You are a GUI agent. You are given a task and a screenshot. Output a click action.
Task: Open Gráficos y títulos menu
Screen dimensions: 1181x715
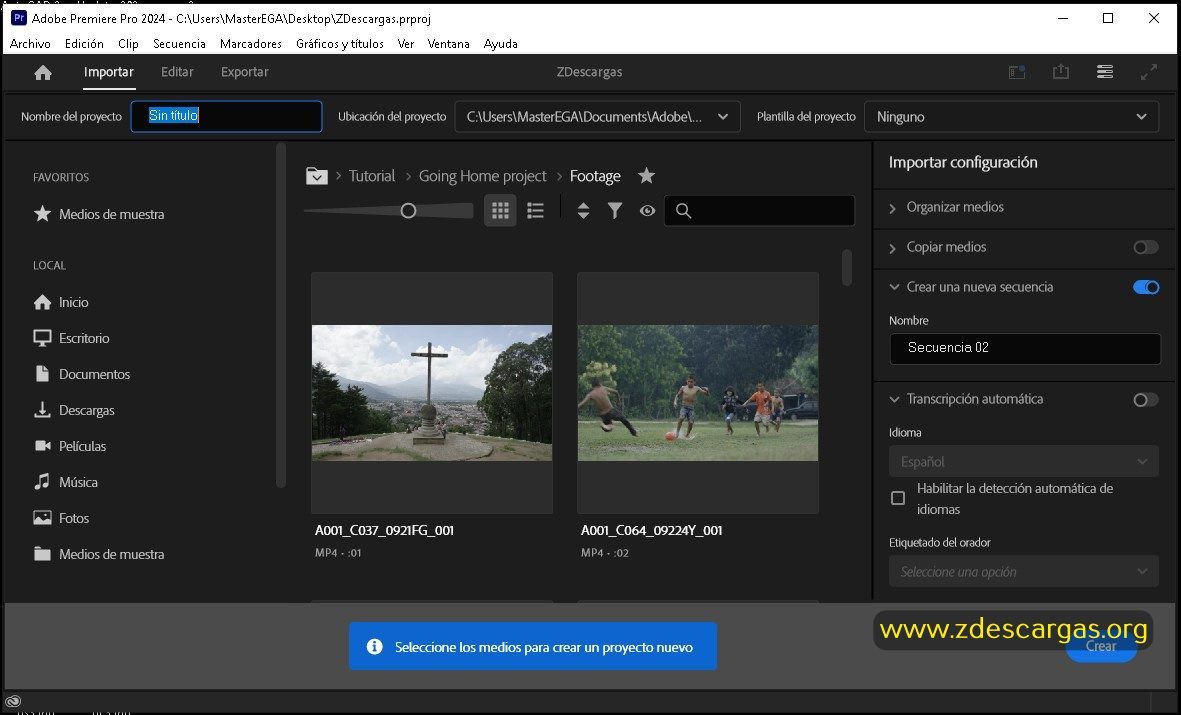[x=340, y=44]
